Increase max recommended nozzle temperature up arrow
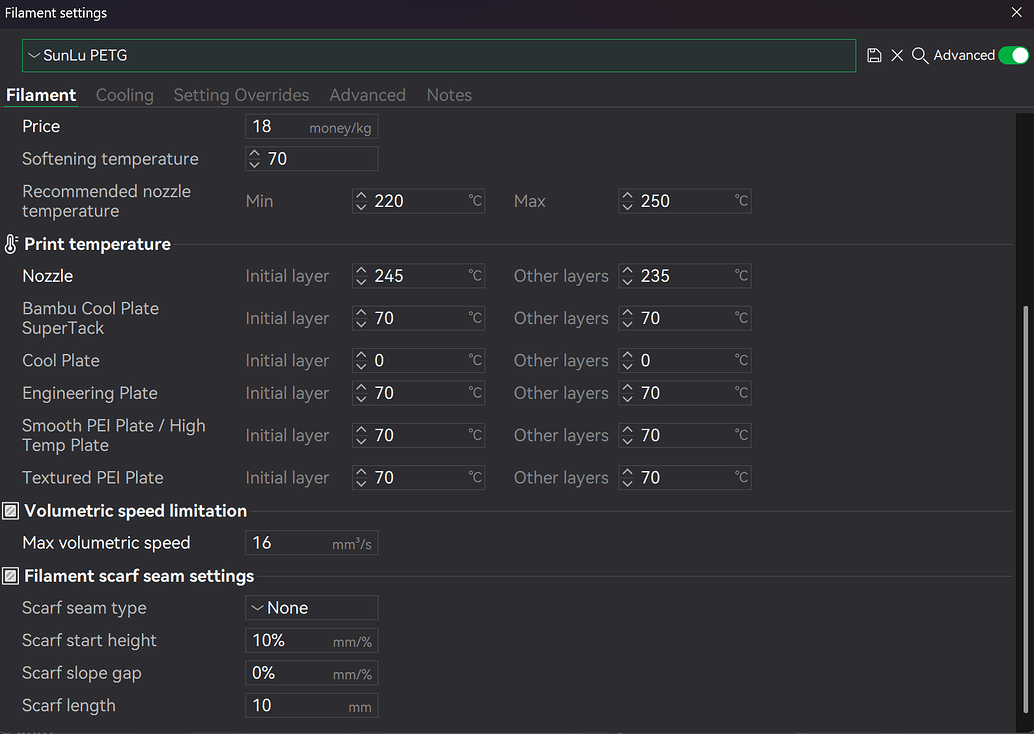1034x734 pixels. click(x=627, y=196)
